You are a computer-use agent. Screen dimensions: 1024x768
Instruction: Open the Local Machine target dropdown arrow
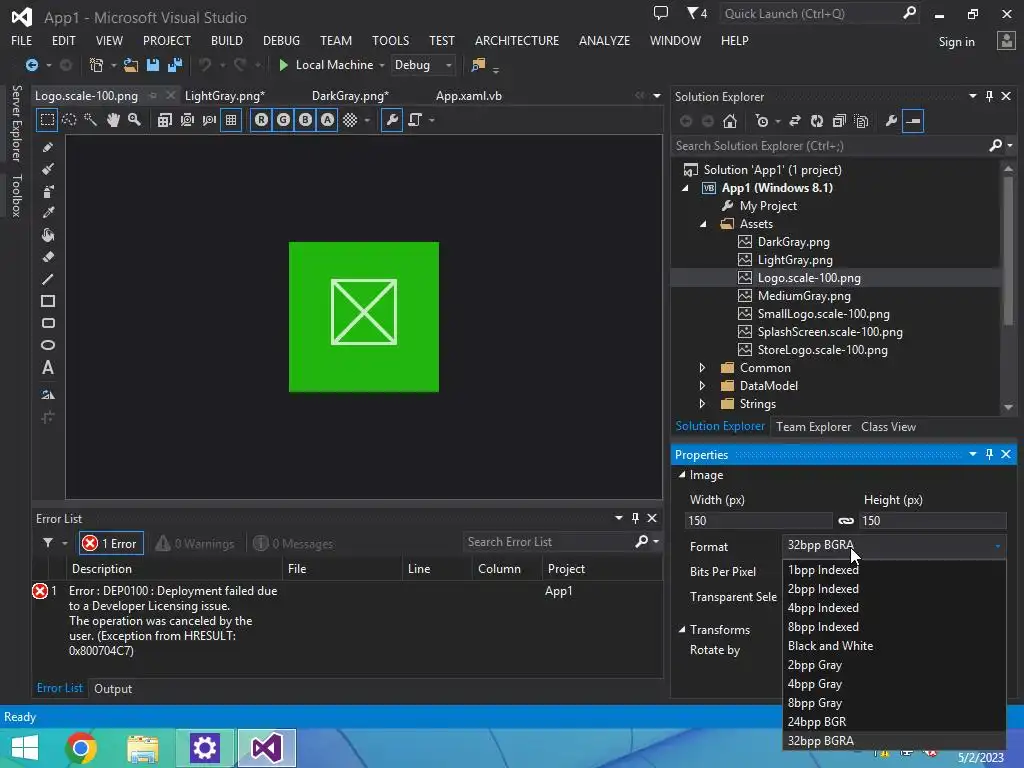[x=382, y=65]
